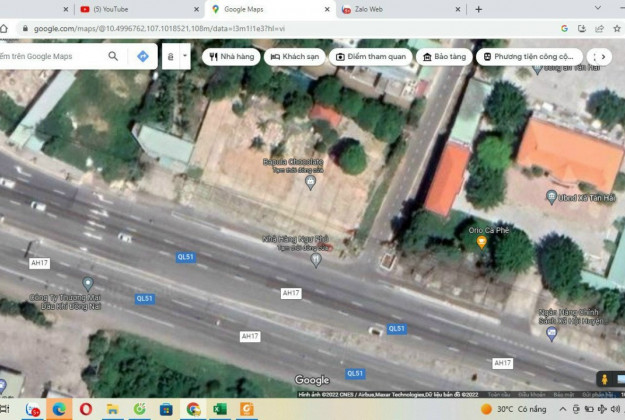
Task: Open Opera from the taskbar
Action: [86, 409]
